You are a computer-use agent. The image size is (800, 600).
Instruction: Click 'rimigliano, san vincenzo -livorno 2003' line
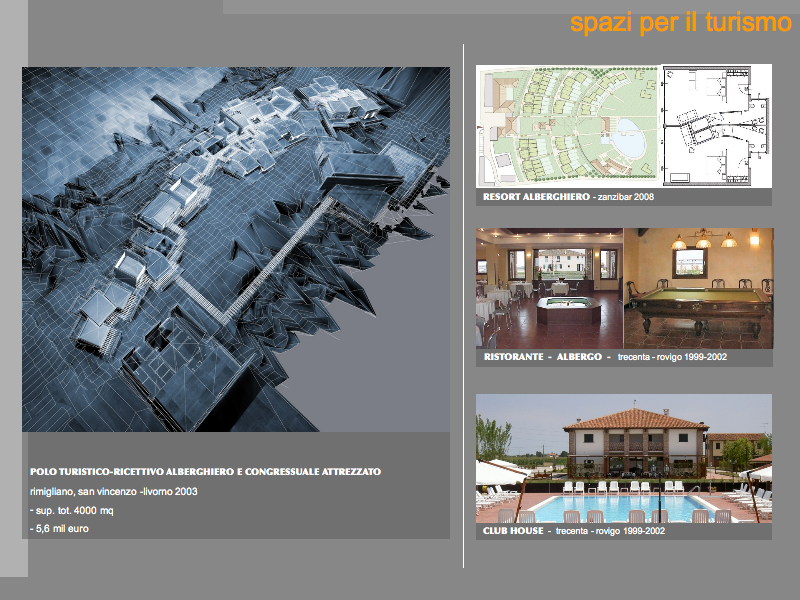point(114,492)
